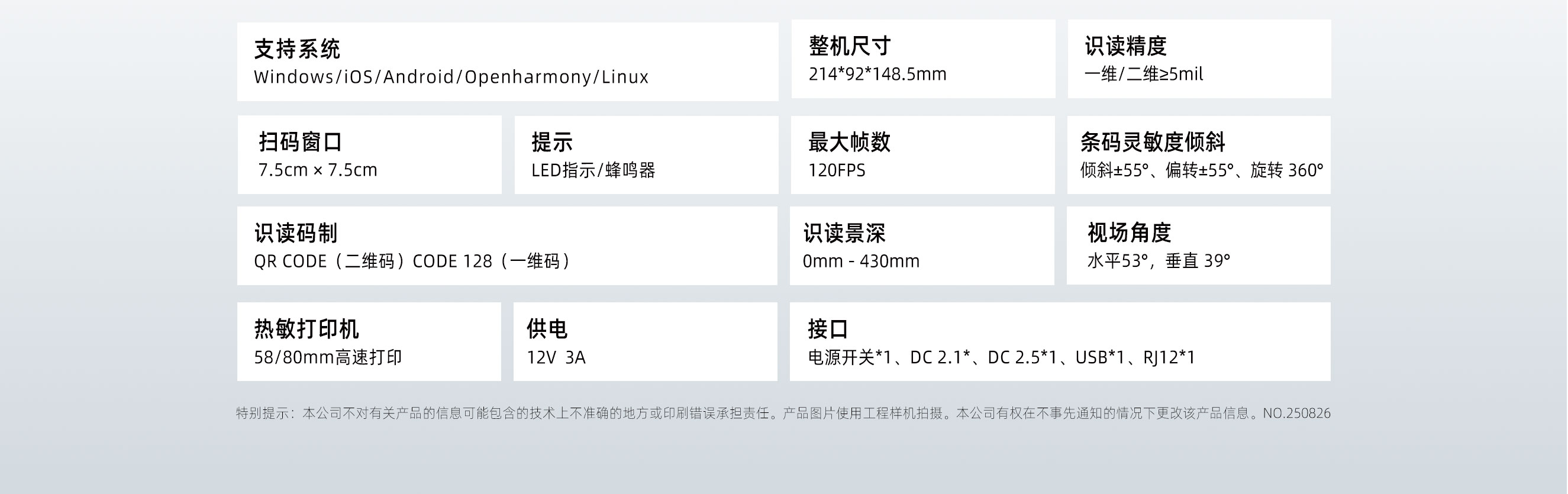This screenshot has height=494, width=1568.
Task: Click the NO.250826 document number
Action: (1296, 414)
